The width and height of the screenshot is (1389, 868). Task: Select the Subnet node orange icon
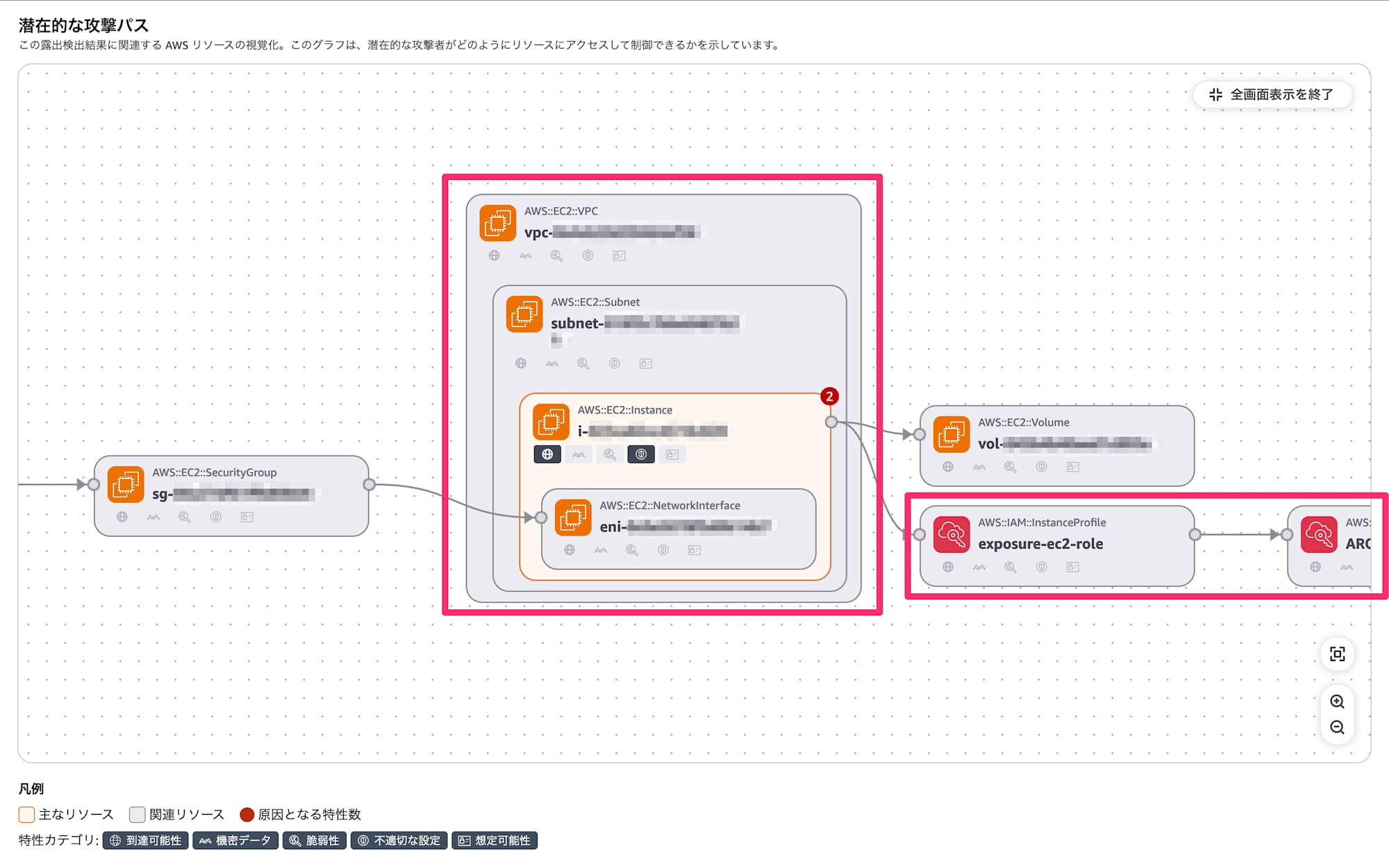click(x=524, y=314)
